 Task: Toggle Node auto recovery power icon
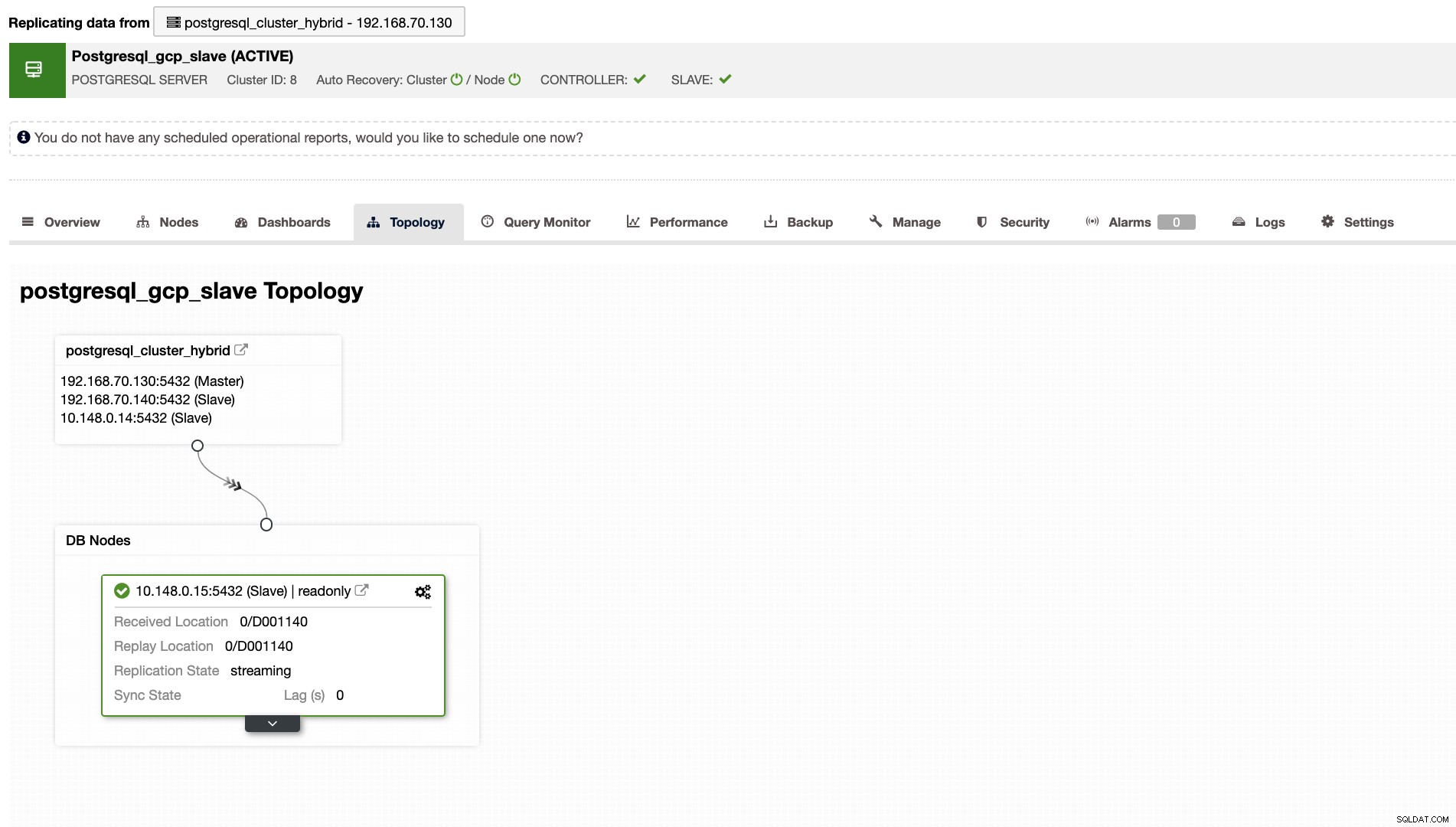514,80
